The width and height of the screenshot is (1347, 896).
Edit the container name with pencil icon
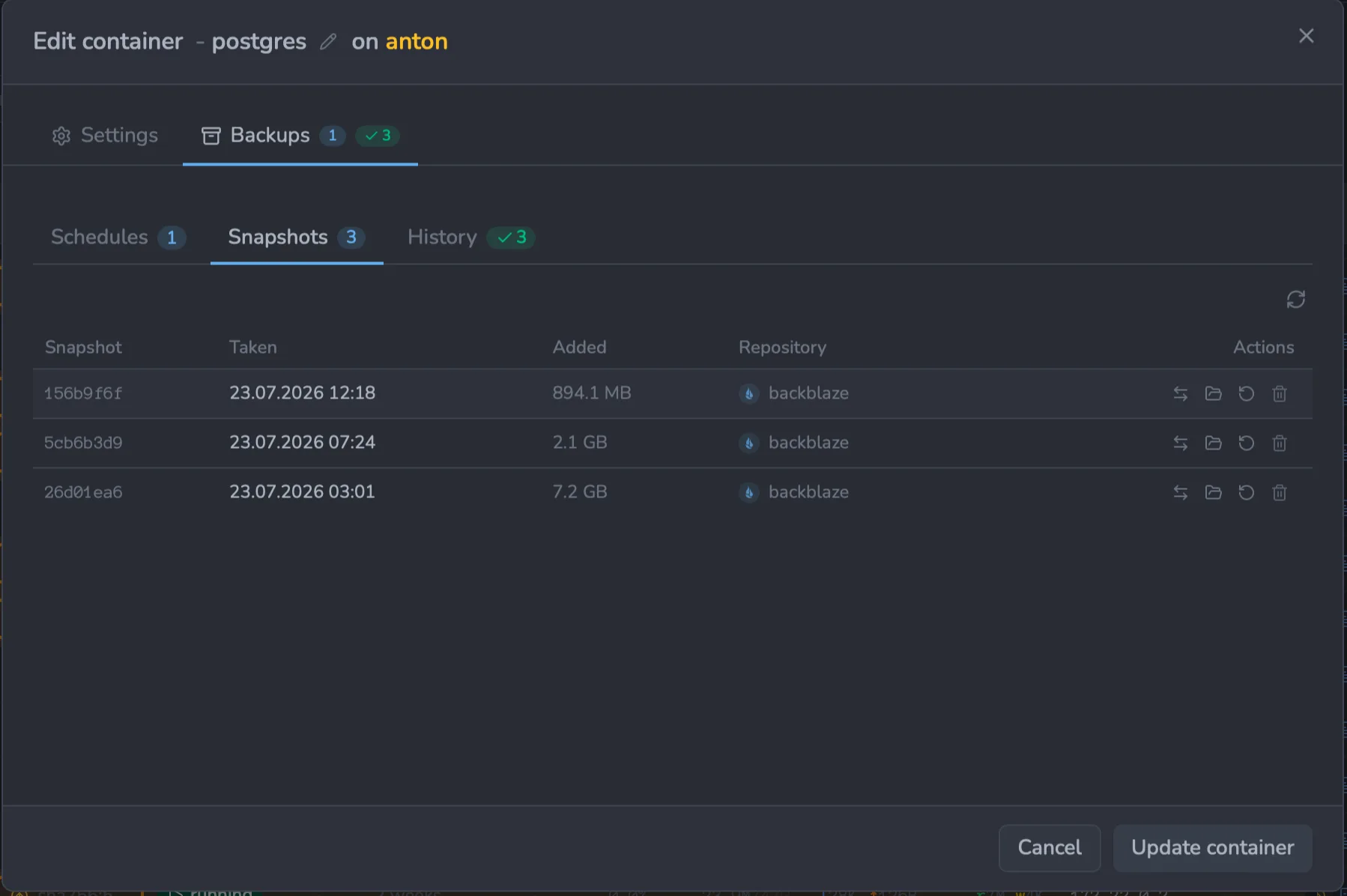[328, 42]
